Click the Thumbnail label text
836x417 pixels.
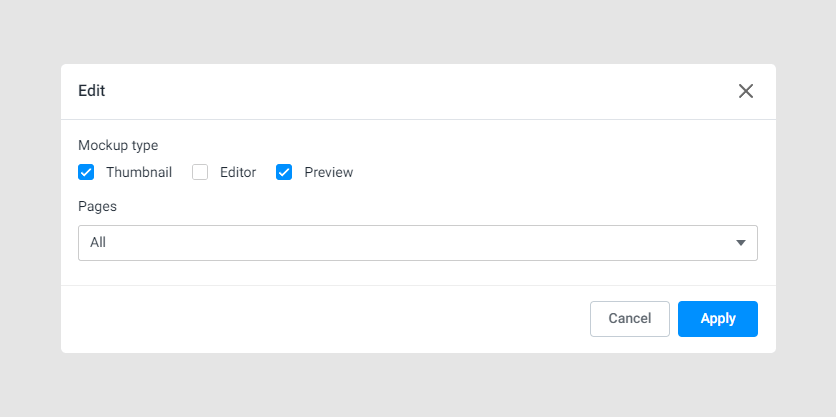(x=139, y=172)
